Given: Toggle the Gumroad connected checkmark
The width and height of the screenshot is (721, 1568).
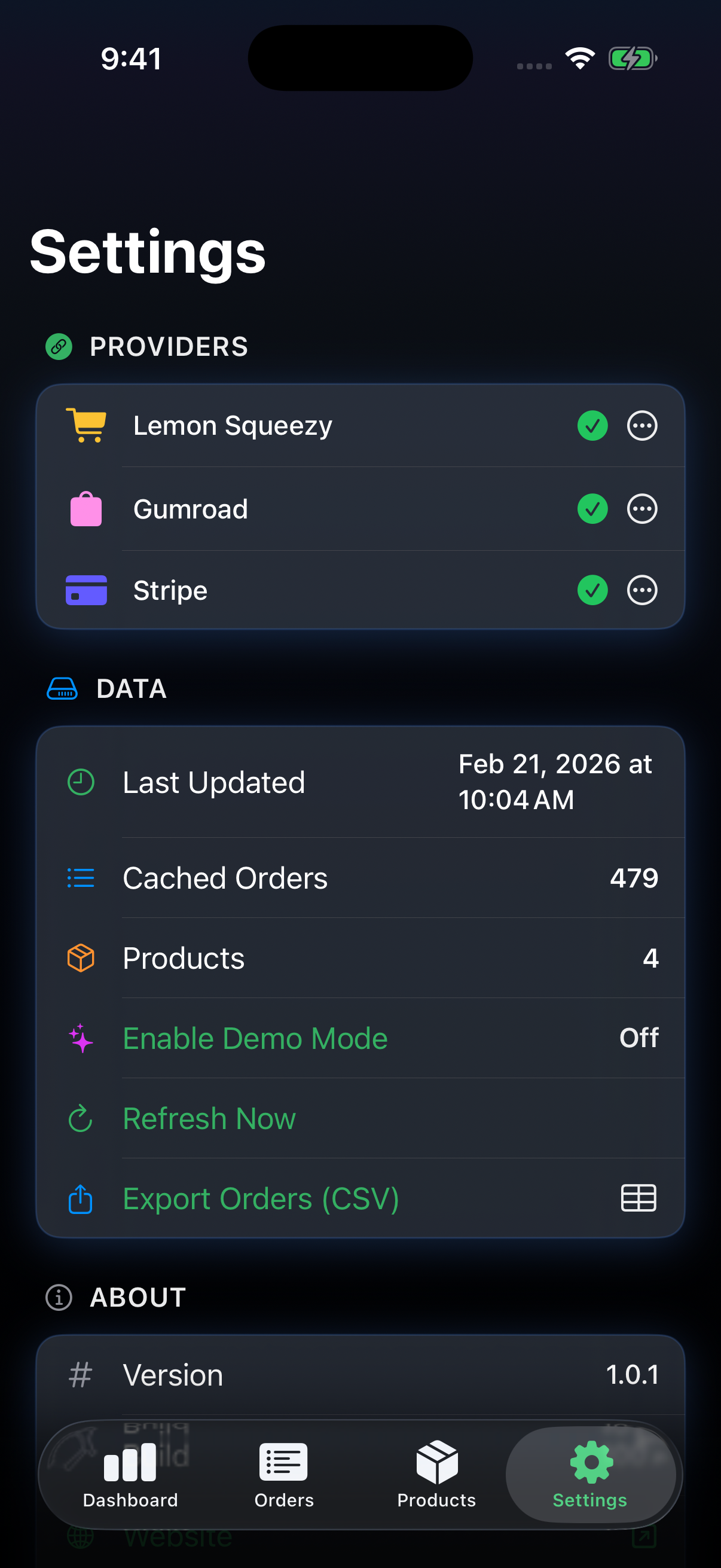Looking at the screenshot, I should click(592, 509).
